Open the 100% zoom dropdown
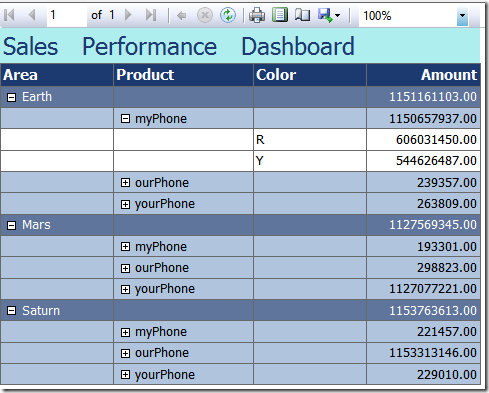 [x=462, y=16]
